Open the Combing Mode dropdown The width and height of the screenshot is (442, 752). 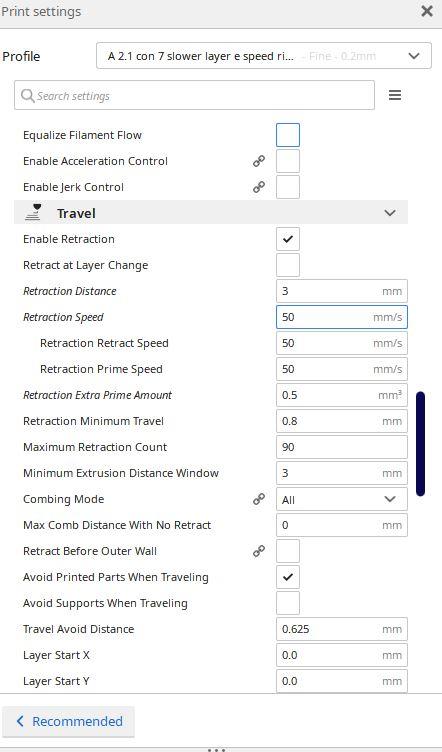pyautogui.click(x=342, y=499)
